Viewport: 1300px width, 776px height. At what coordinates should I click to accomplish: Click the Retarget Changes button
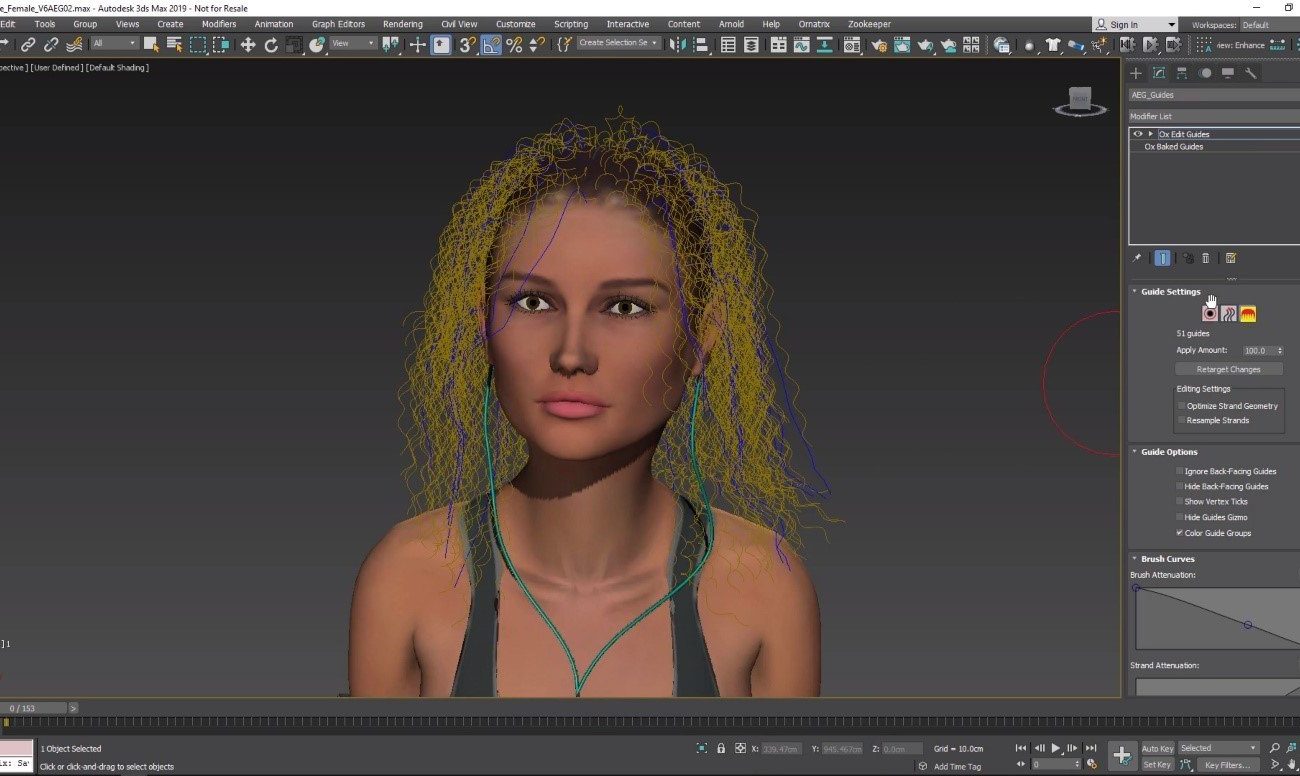[1228, 369]
